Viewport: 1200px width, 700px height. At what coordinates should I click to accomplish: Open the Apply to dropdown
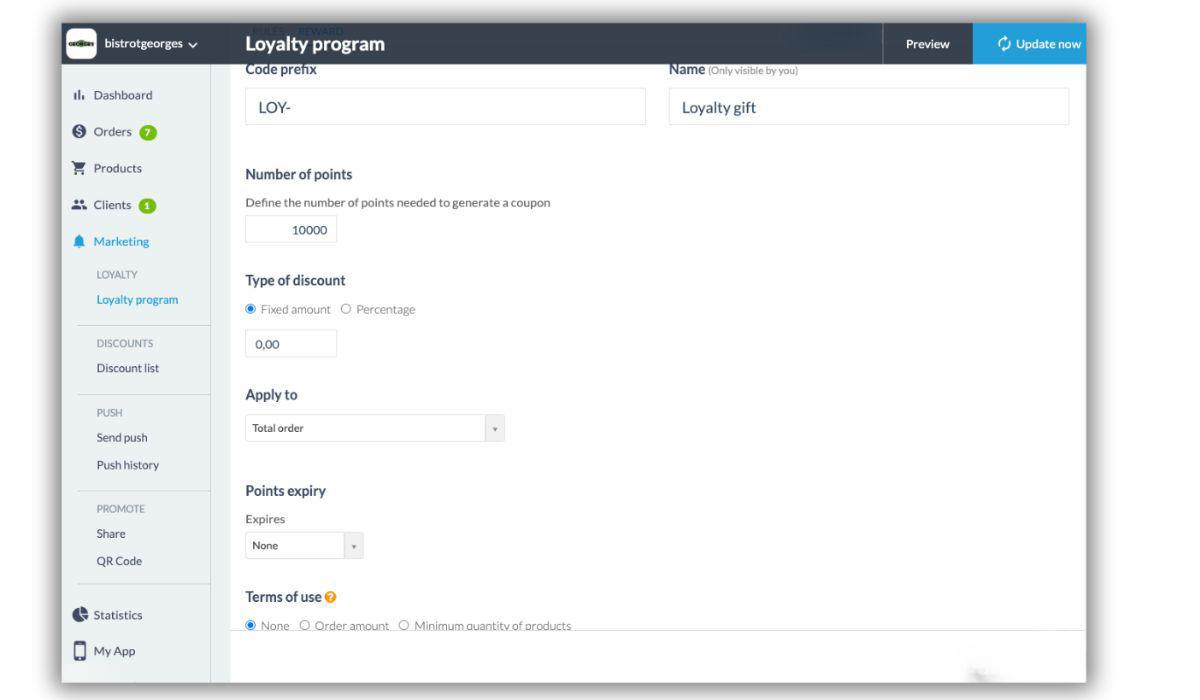[375, 428]
